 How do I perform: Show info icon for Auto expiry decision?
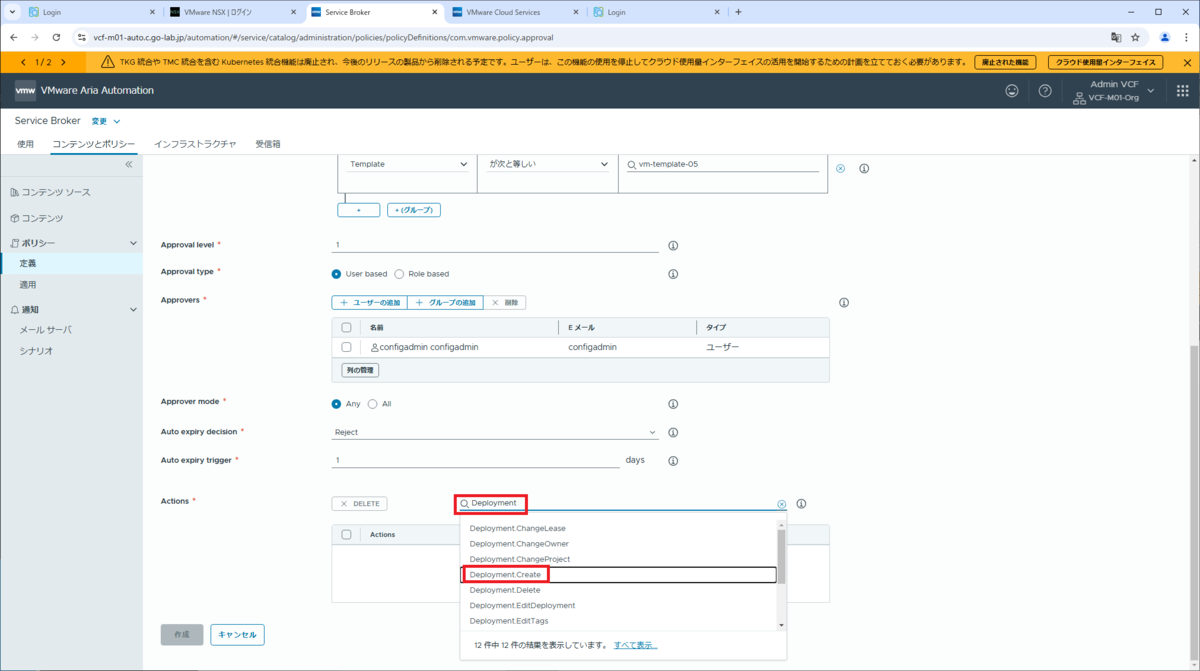[673, 433]
